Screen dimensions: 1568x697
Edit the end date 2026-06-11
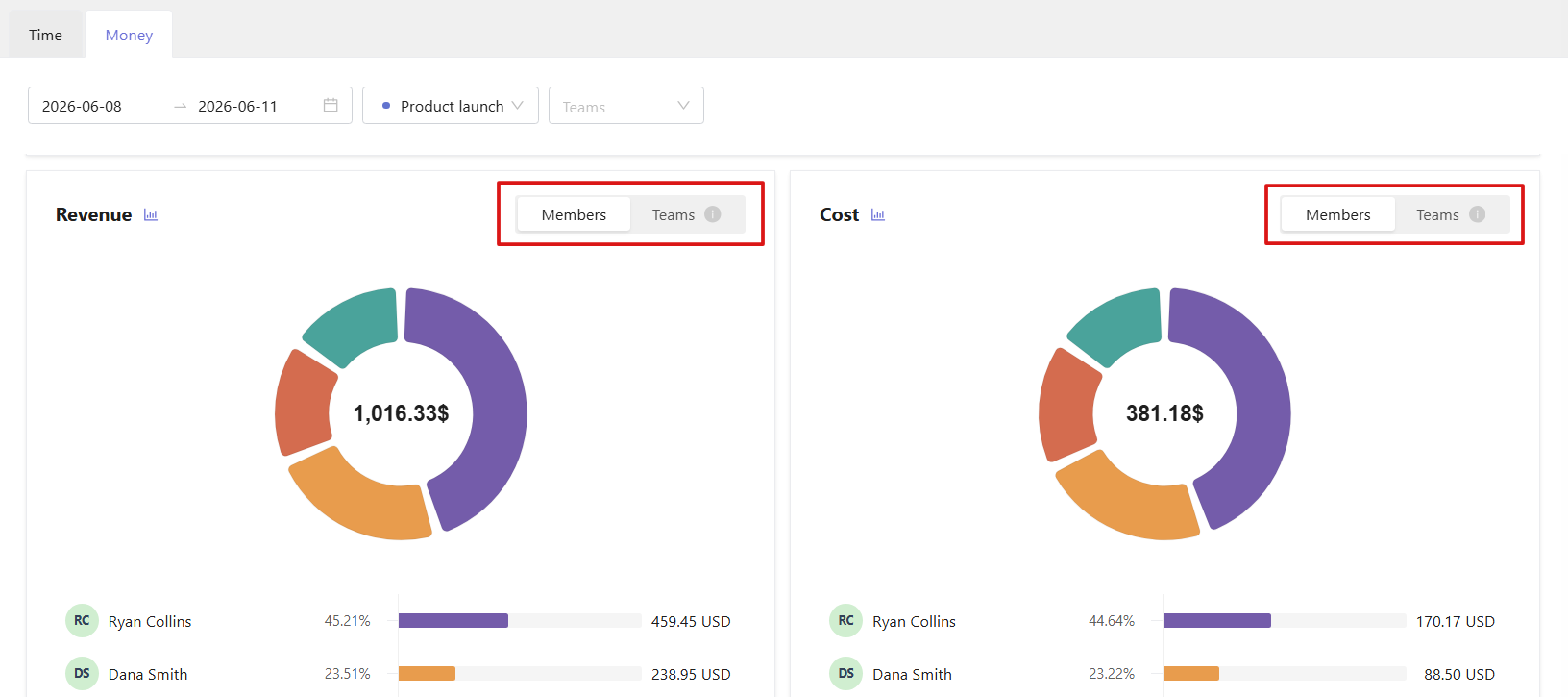click(x=237, y=106)
